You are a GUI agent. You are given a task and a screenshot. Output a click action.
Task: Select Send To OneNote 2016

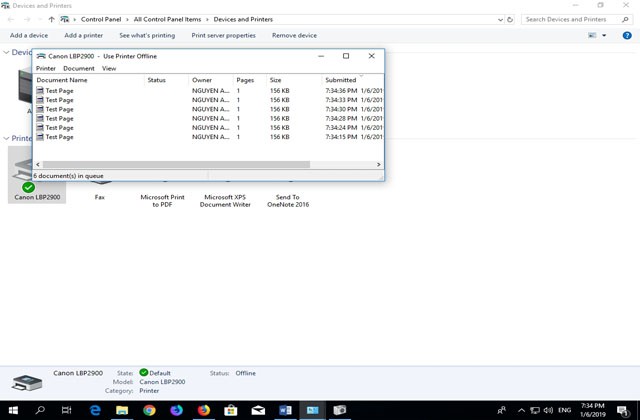tap(288, 201)
